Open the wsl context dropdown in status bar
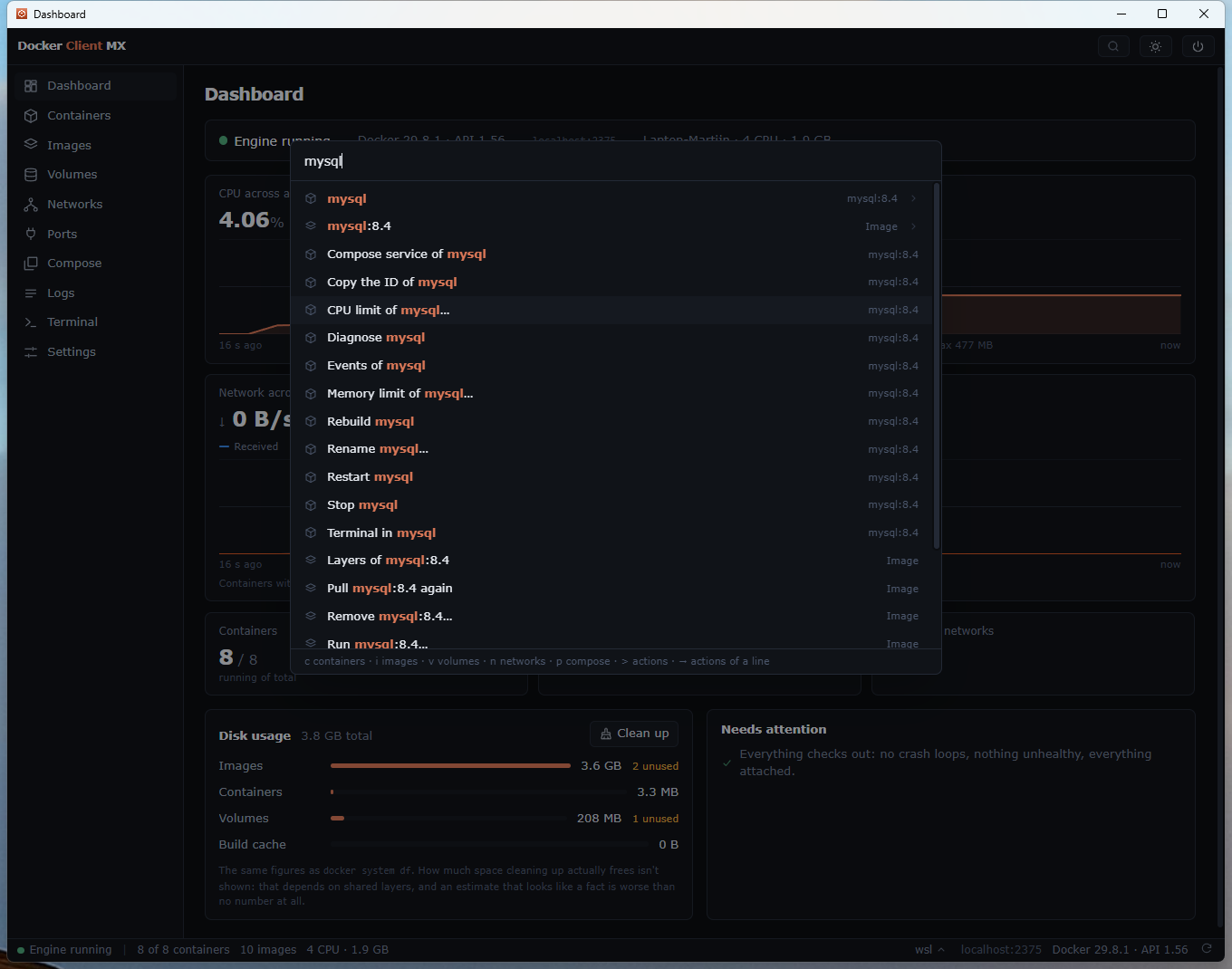Image resolution: width=1232 pixels, height=969 pixels. (x=929, y=950)
